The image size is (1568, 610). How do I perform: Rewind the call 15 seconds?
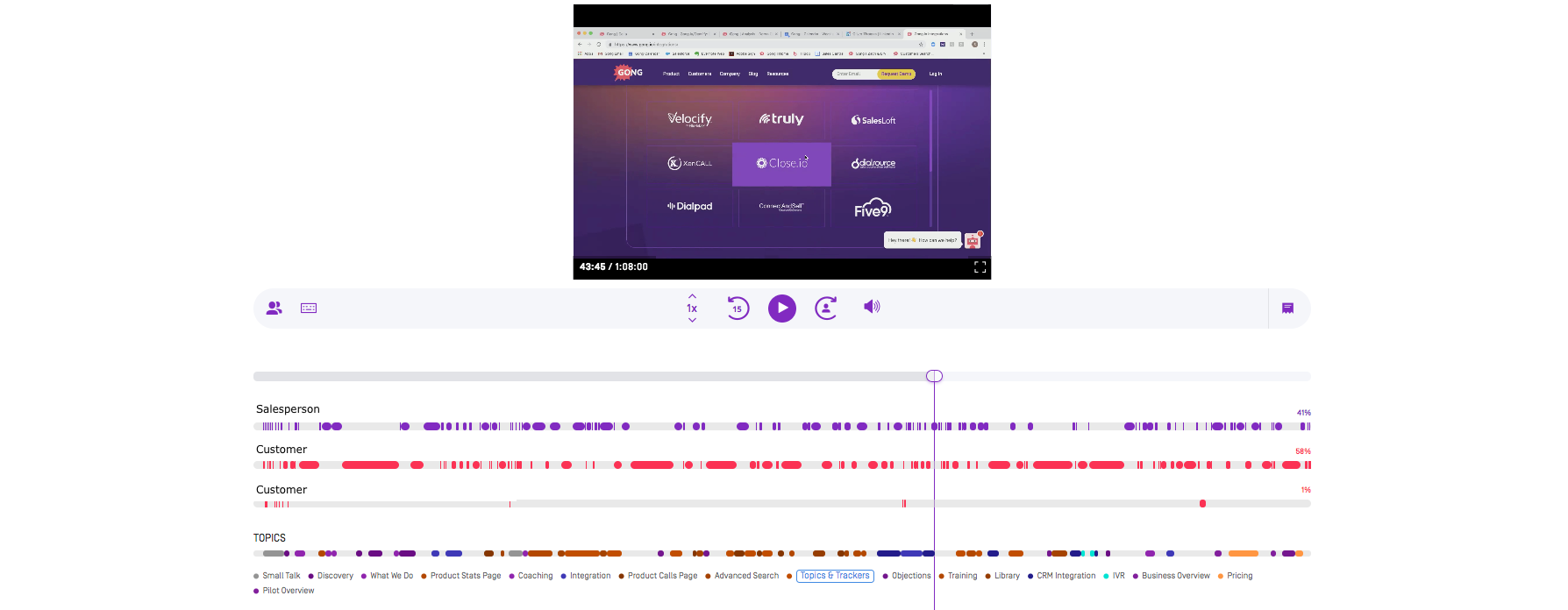point(738,309)
